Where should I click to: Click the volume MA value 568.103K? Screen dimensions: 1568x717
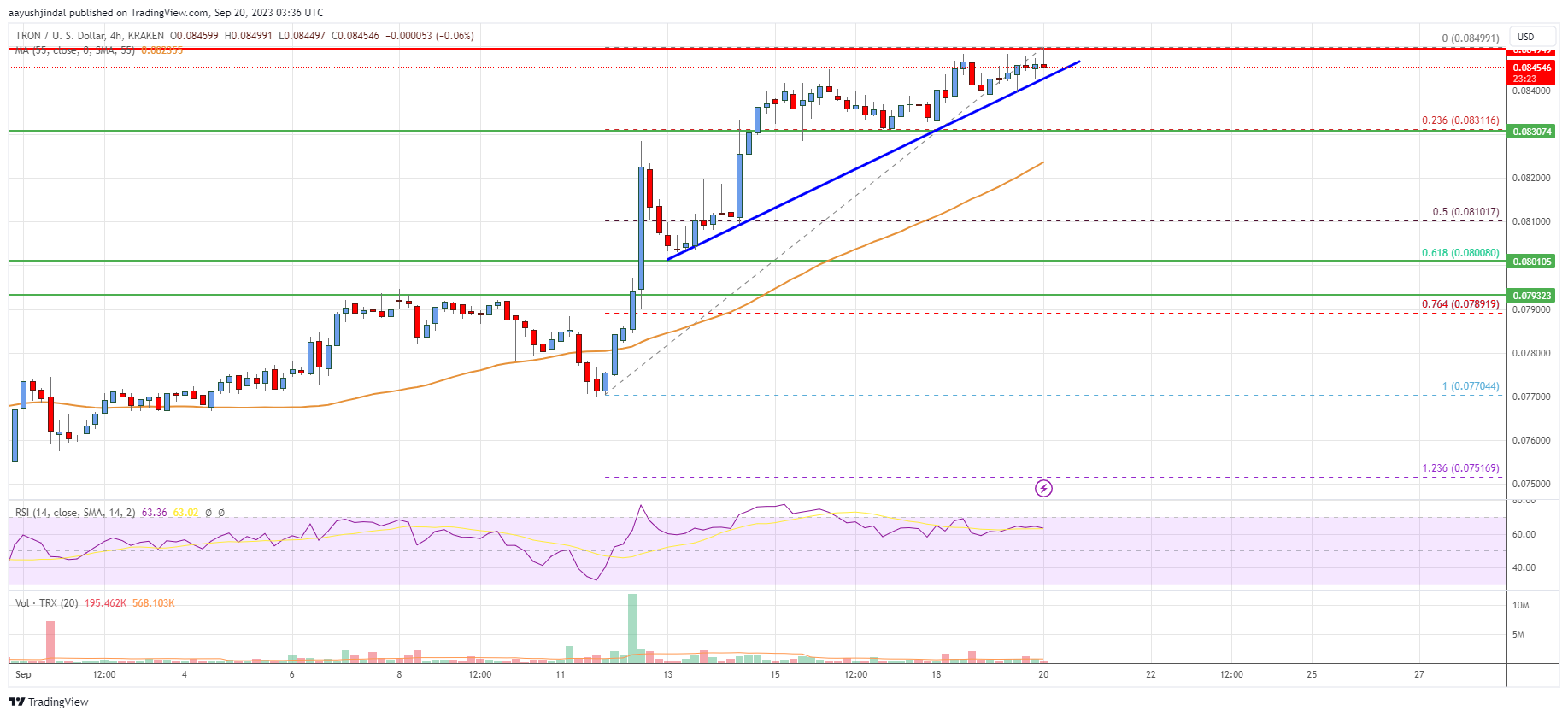[154, 603]
